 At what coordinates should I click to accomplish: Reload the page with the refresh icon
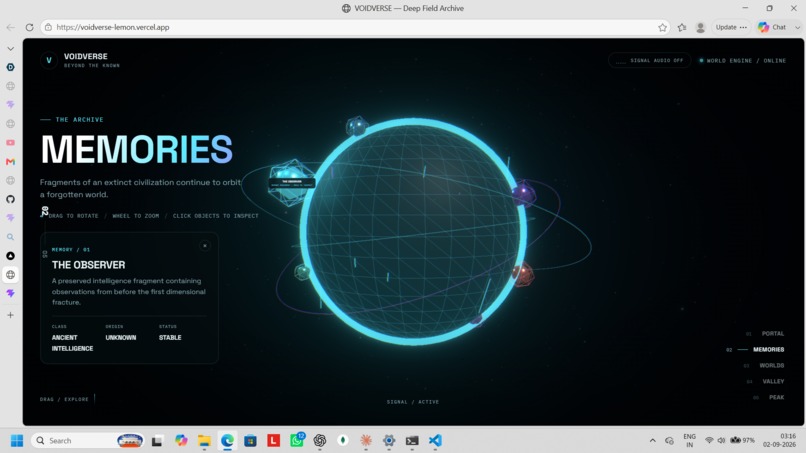(x=29, y=27)
